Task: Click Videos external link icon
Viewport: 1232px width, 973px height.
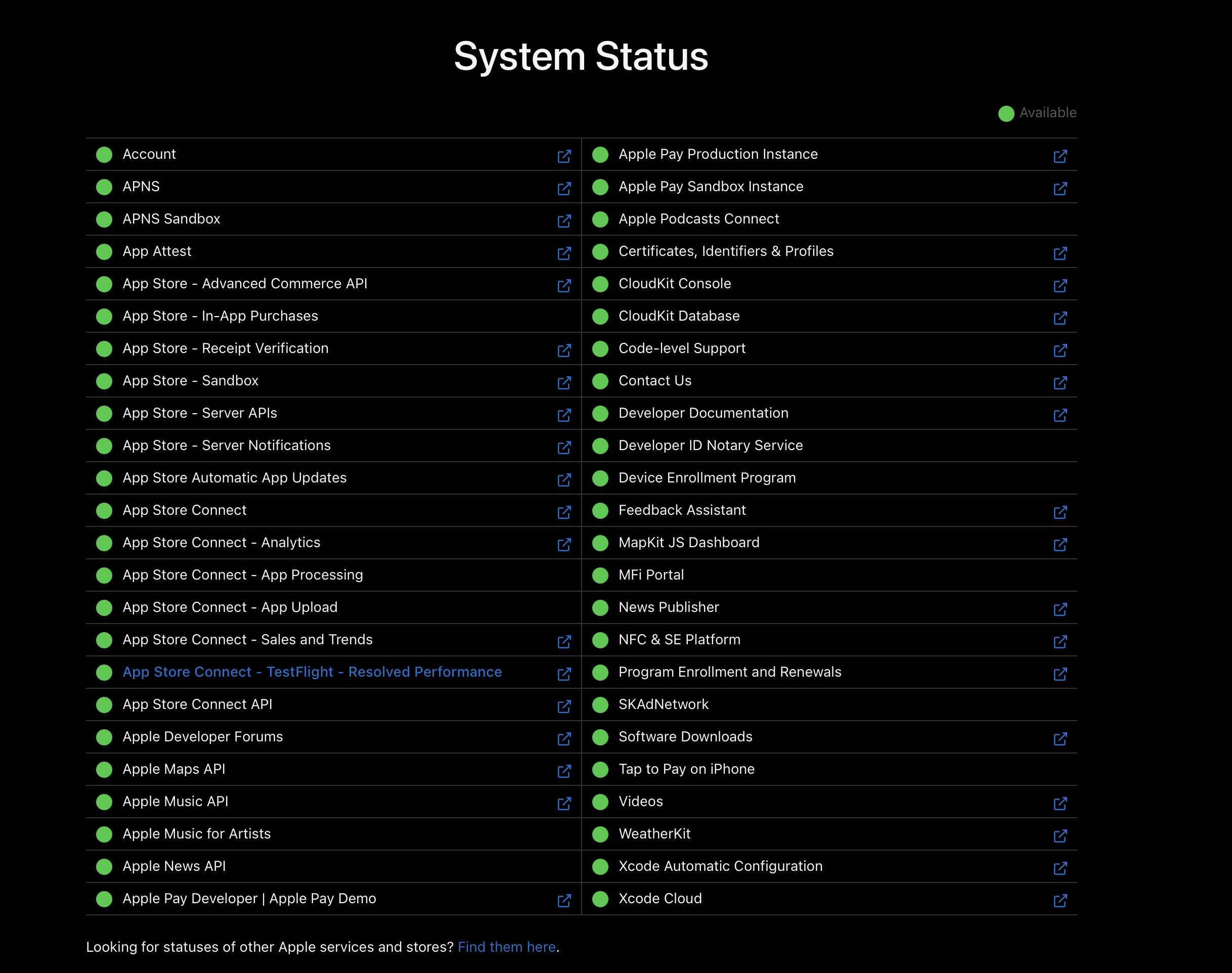Action: [x=1060, y=804]
